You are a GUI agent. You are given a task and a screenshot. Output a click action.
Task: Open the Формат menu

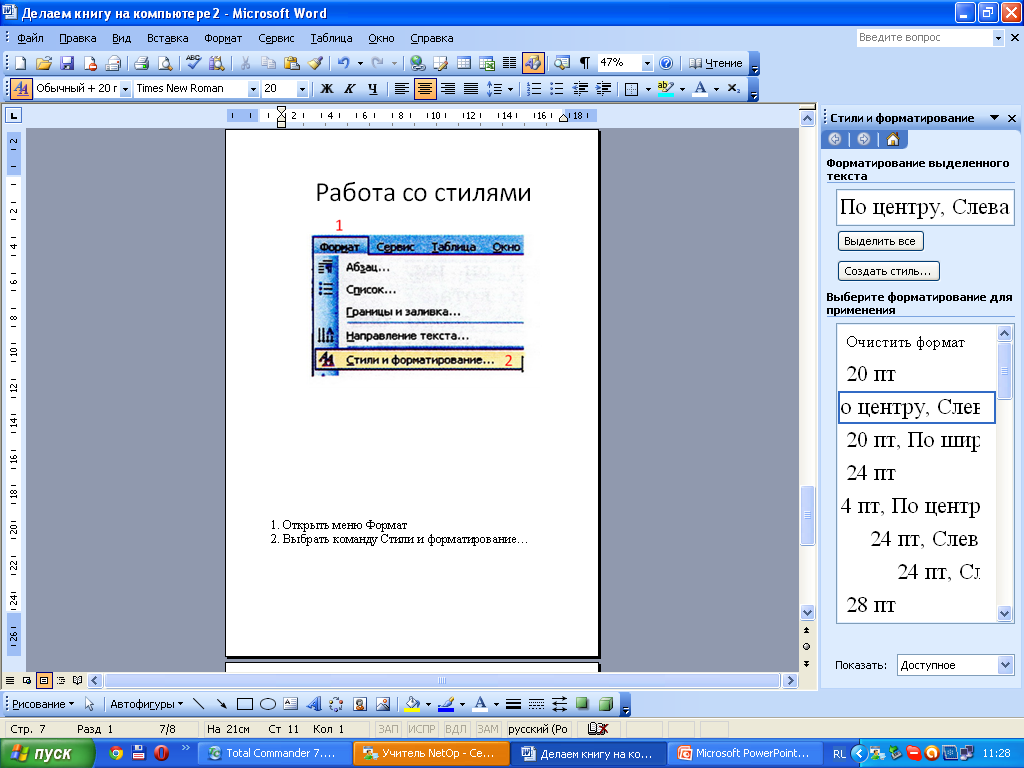click(x=223, y=38)
